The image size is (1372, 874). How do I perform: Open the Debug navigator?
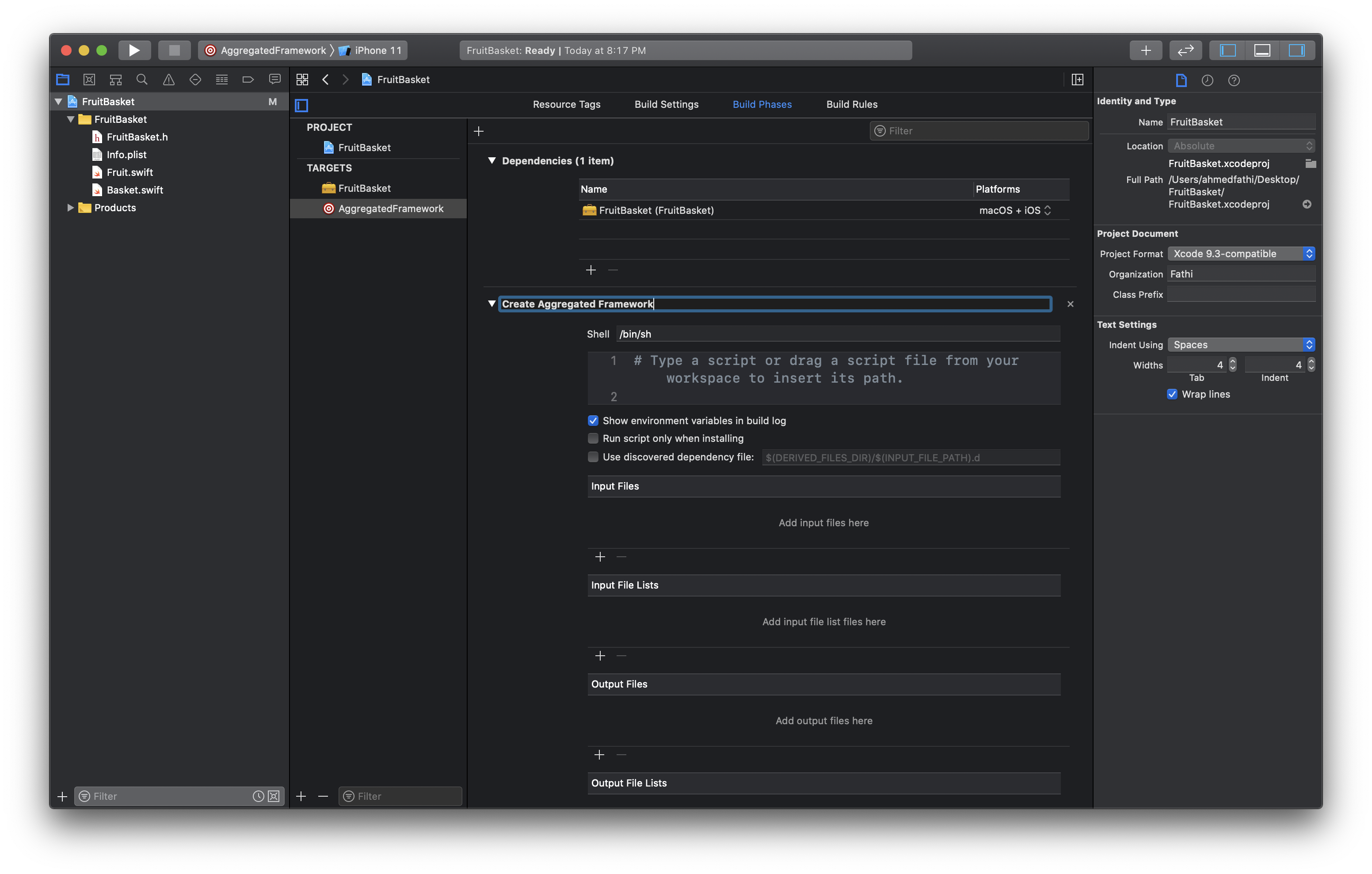click(x=221, y=79)
